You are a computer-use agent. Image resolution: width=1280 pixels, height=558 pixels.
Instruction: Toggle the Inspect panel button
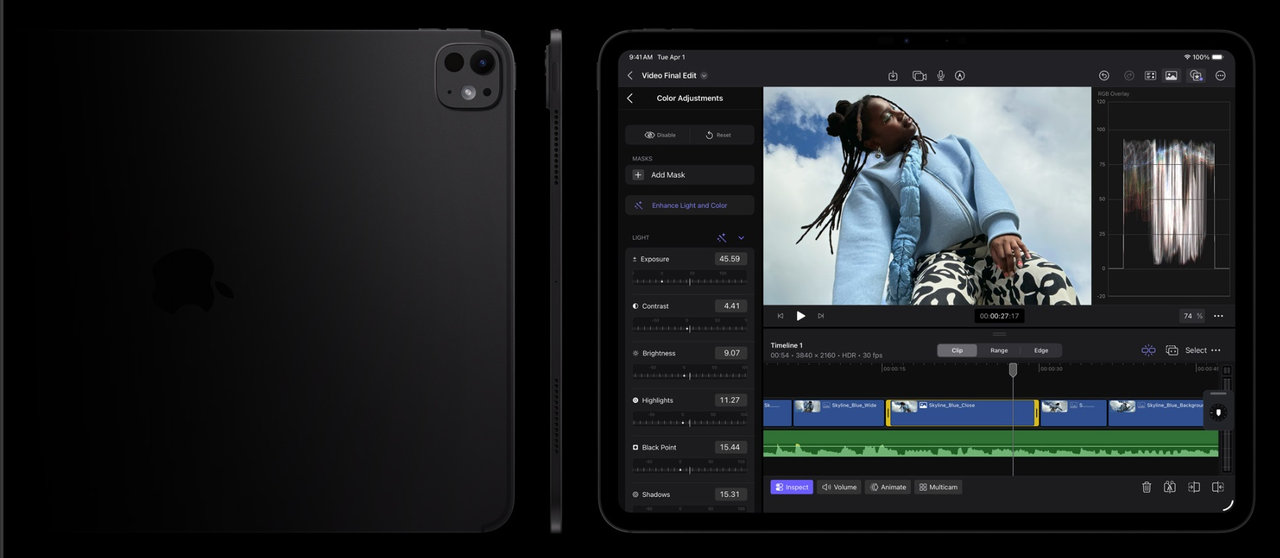pos(791,487)
